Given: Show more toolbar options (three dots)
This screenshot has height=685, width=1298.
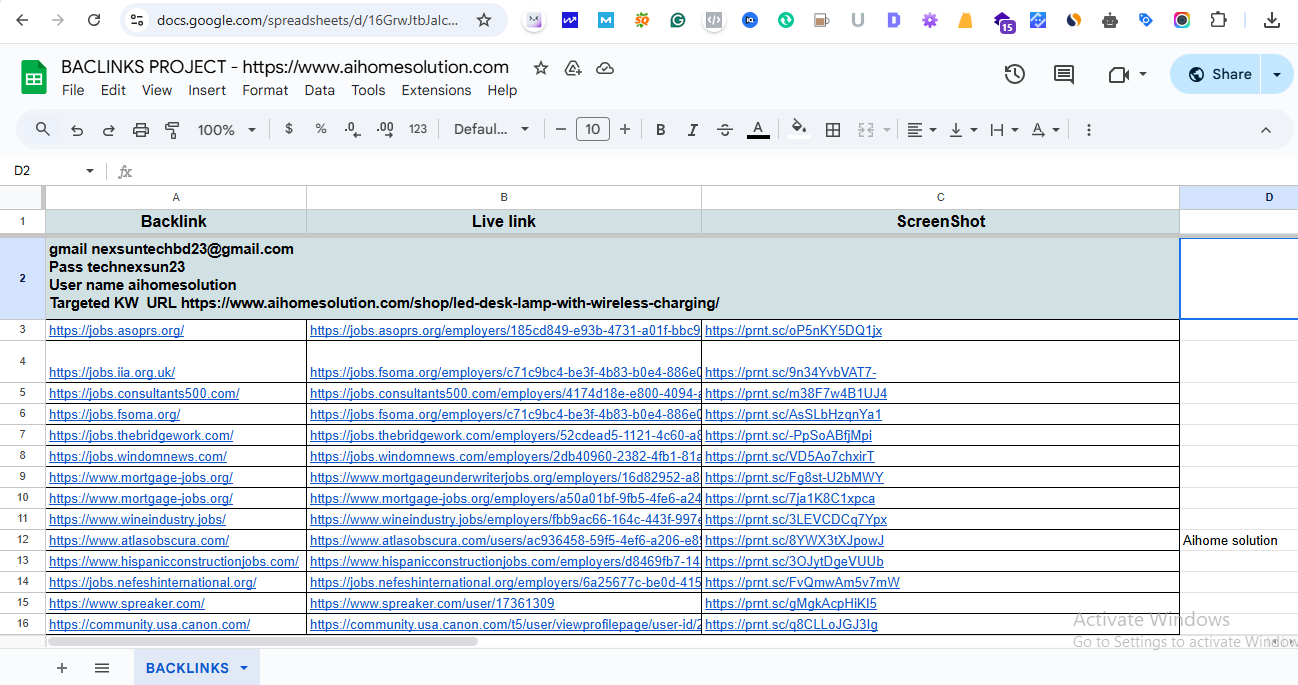Looking at the screenshot, I should coord(1089,130).
